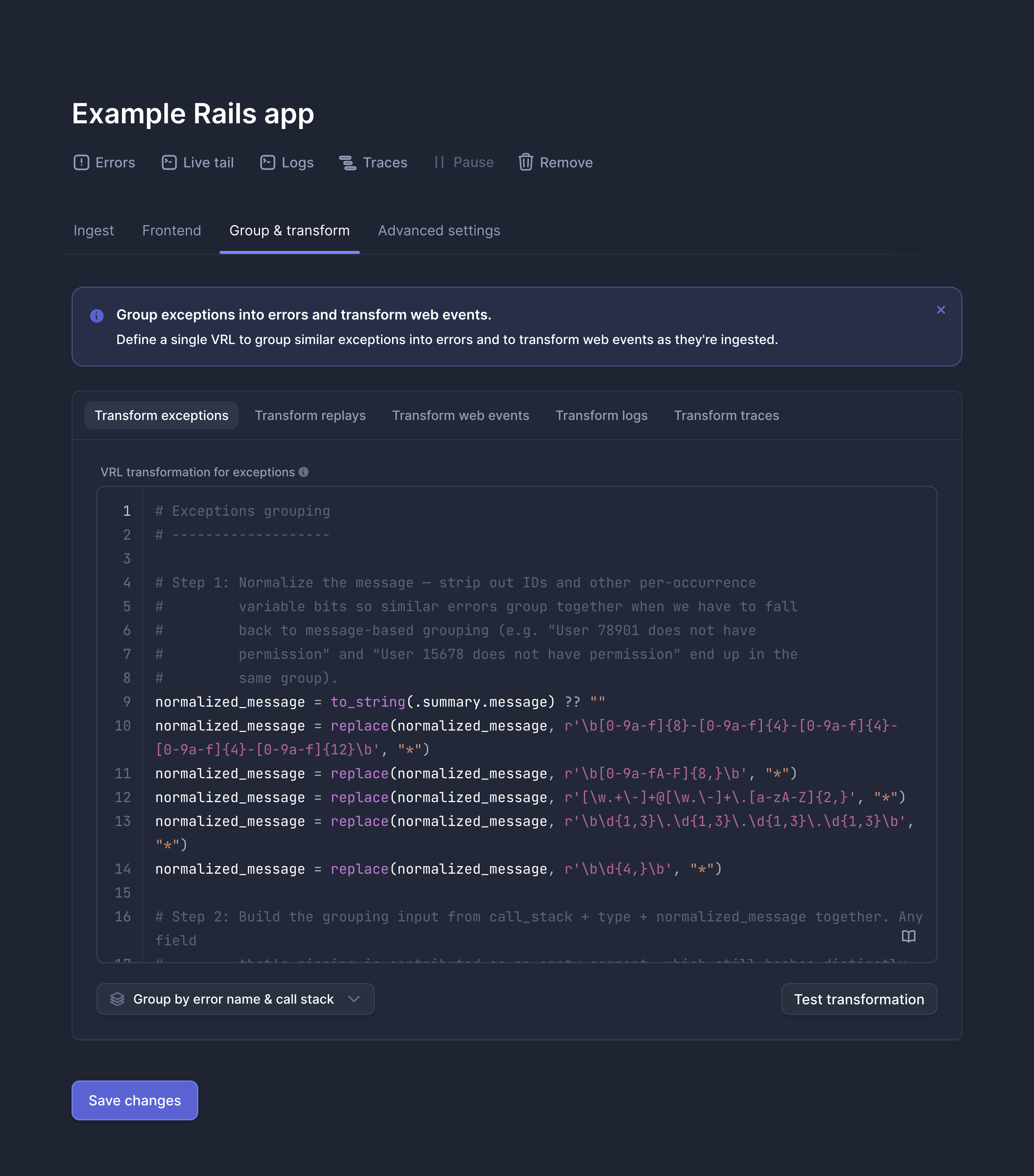Viewport: 1034px width, 1176px height.
Task: Click 'Group exceptions into errors' banner title
Action: (304, 315)
